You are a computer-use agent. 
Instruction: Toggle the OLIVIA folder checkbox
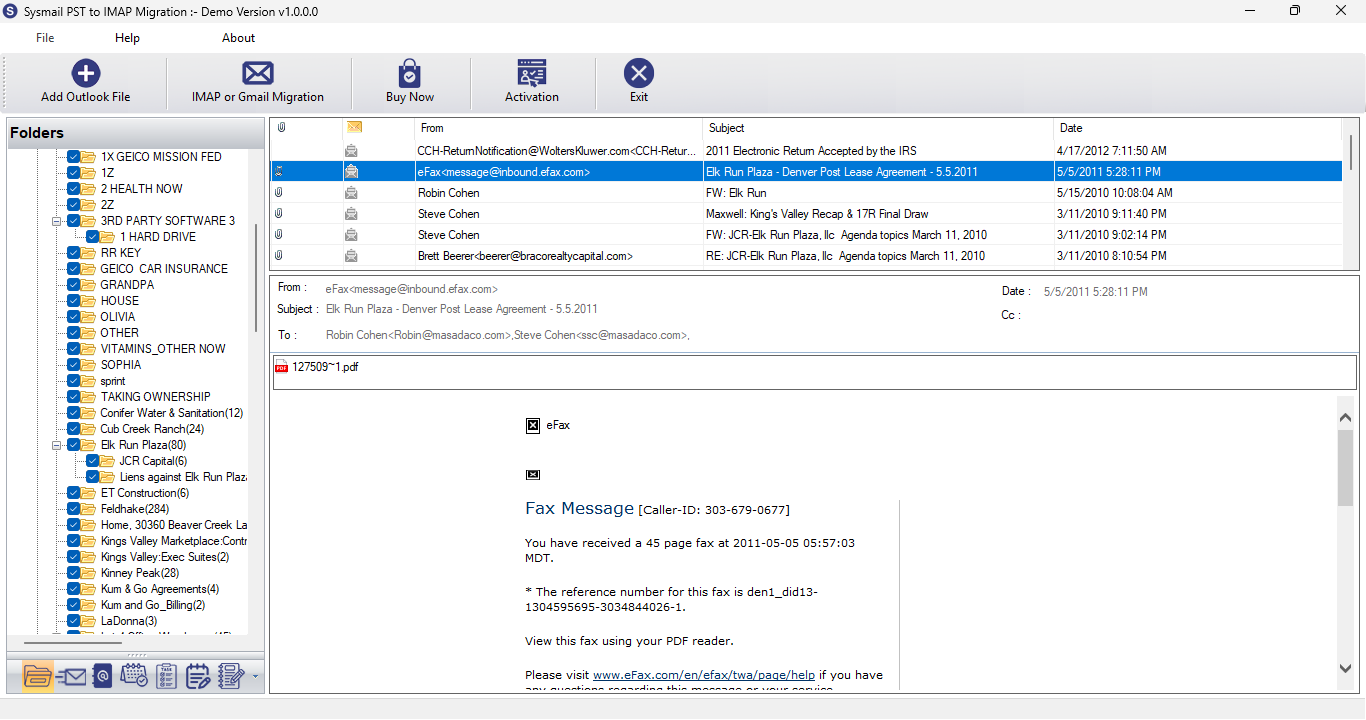click(74, 317)
